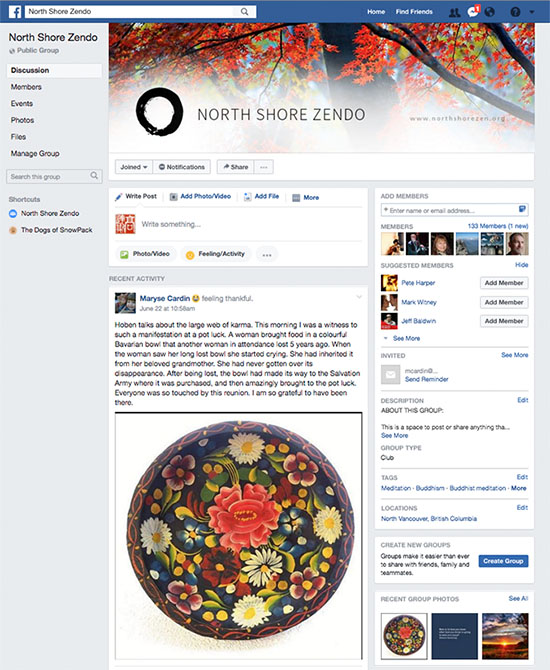Add Pete Harper with Add Member button

(x=504, y=283)
